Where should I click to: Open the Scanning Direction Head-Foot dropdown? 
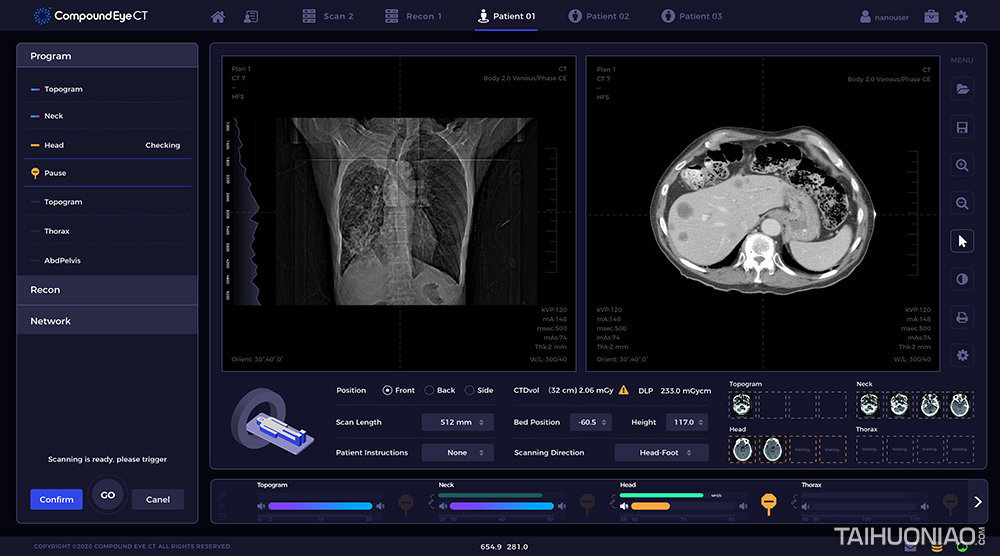[661, 453]
